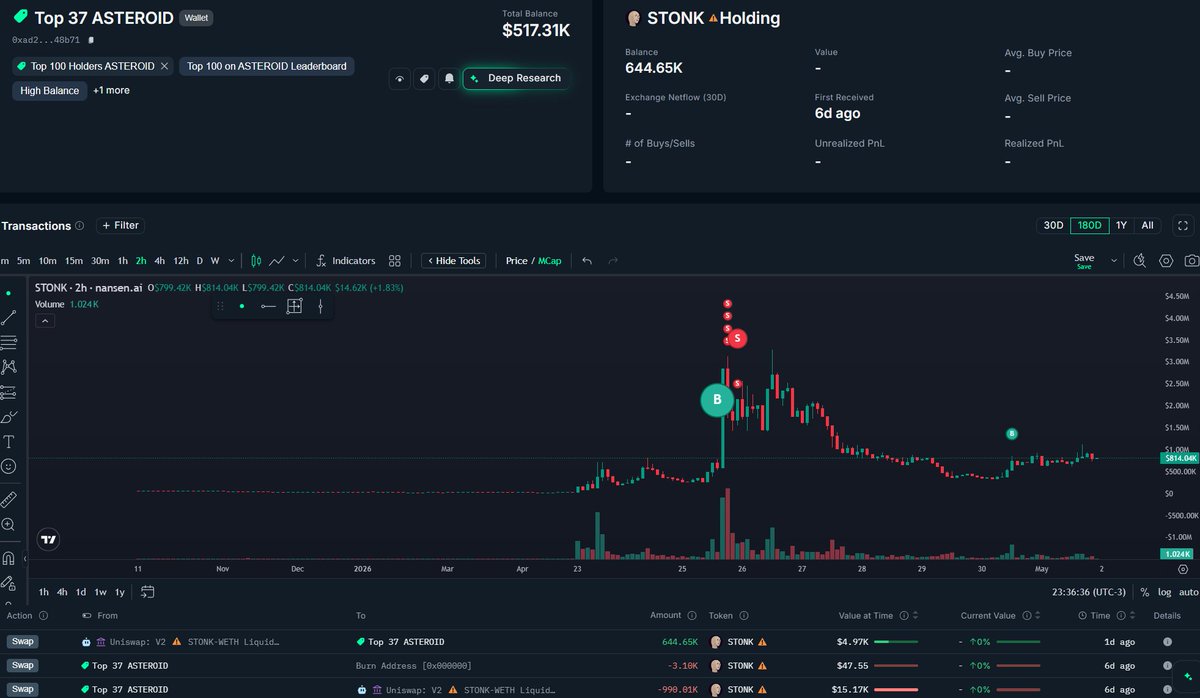
Task: Open the Fibonacci retracement tools
Action: coord(9,342)
